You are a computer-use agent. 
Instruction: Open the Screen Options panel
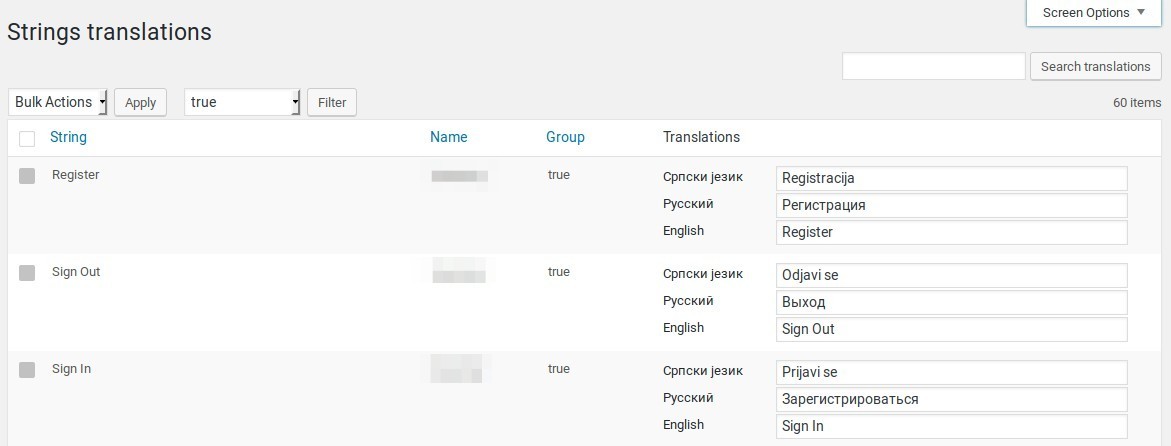pos(1093,13)
